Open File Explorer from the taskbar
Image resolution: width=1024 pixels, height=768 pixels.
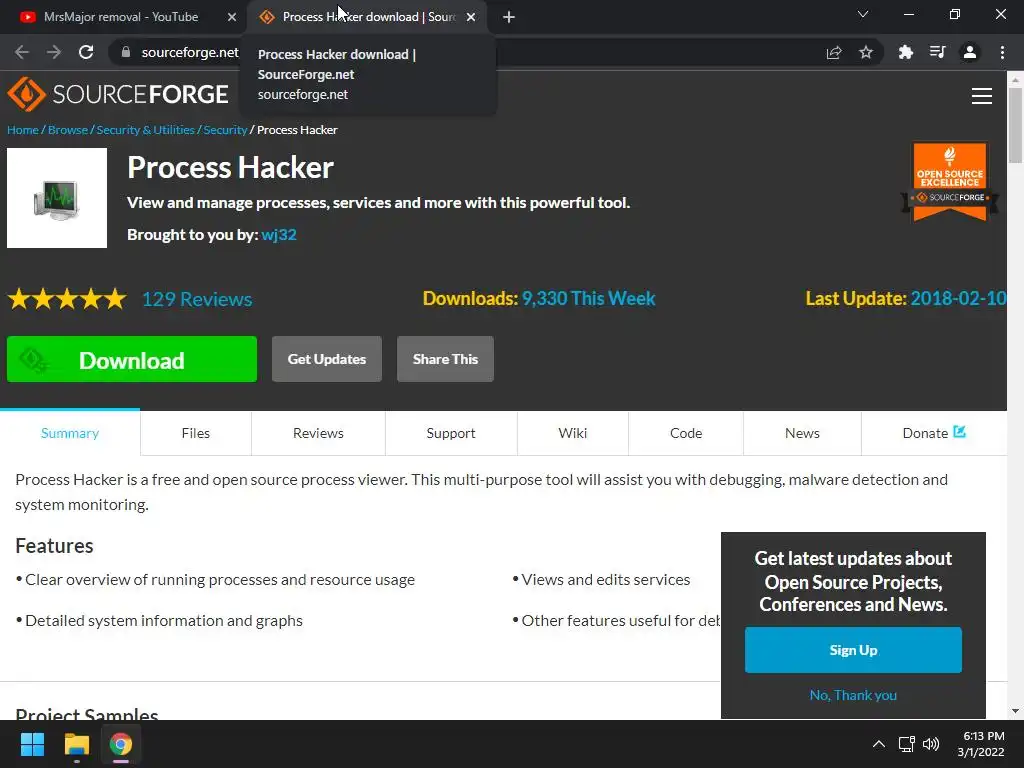pyautogui.click(x=76, y=744)
